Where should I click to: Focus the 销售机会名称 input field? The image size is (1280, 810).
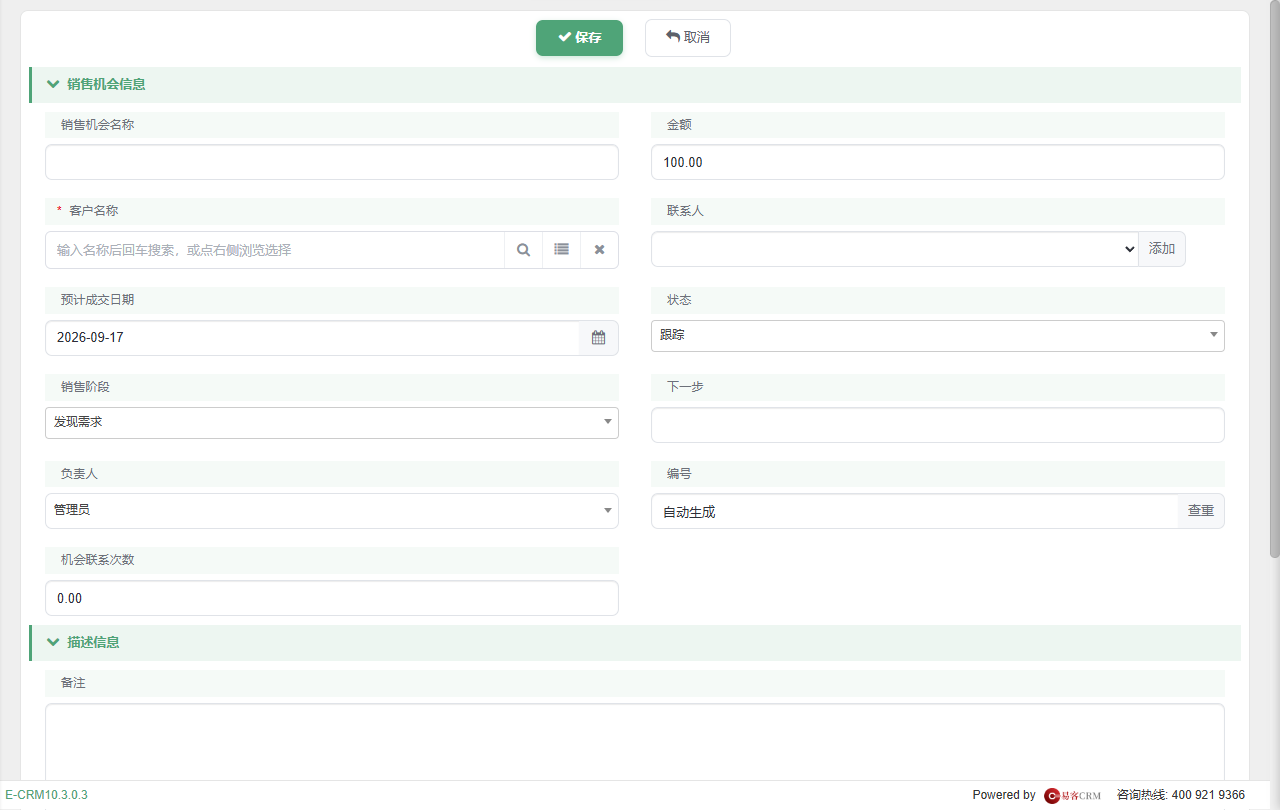[332, 162]
